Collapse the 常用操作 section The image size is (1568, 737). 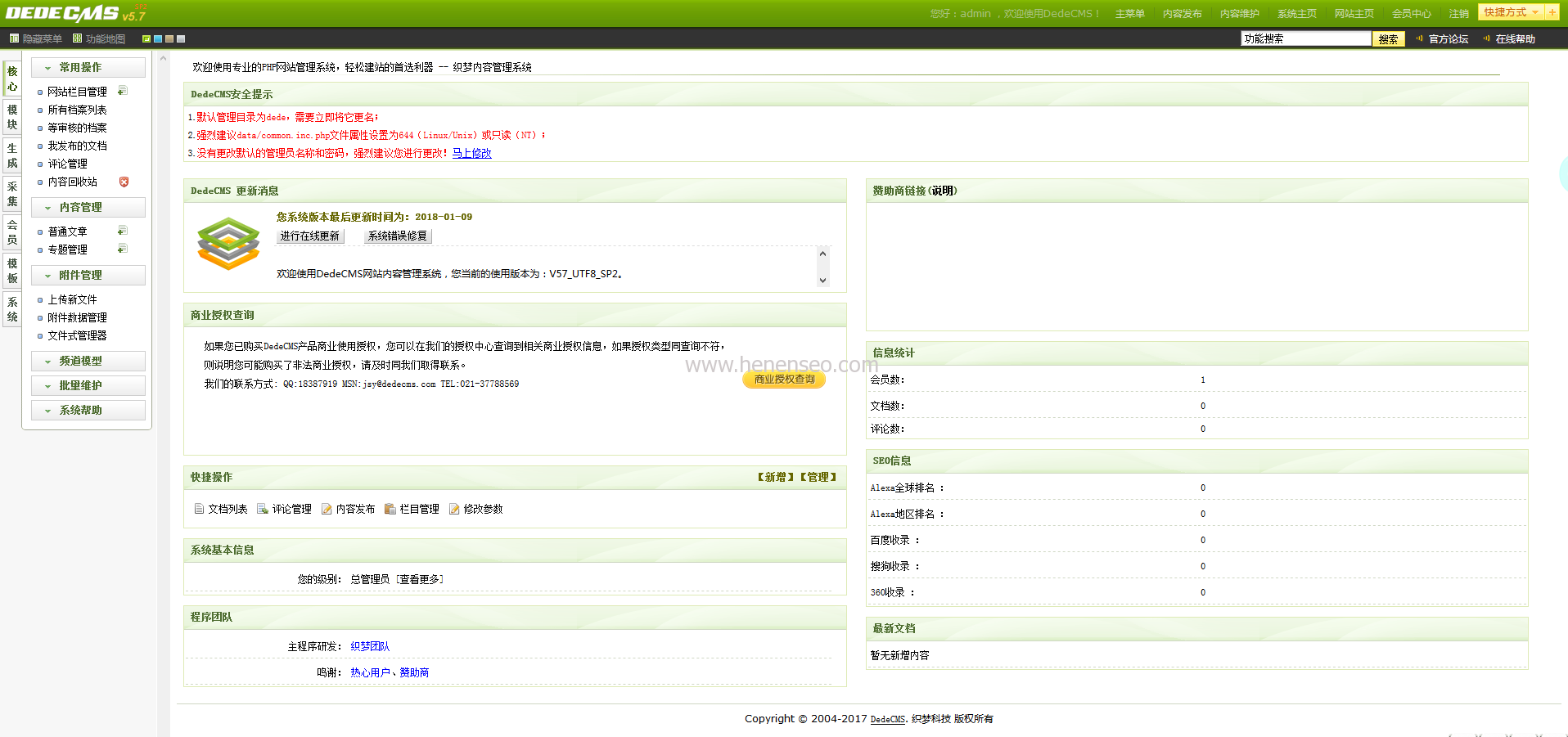(88, 67)
